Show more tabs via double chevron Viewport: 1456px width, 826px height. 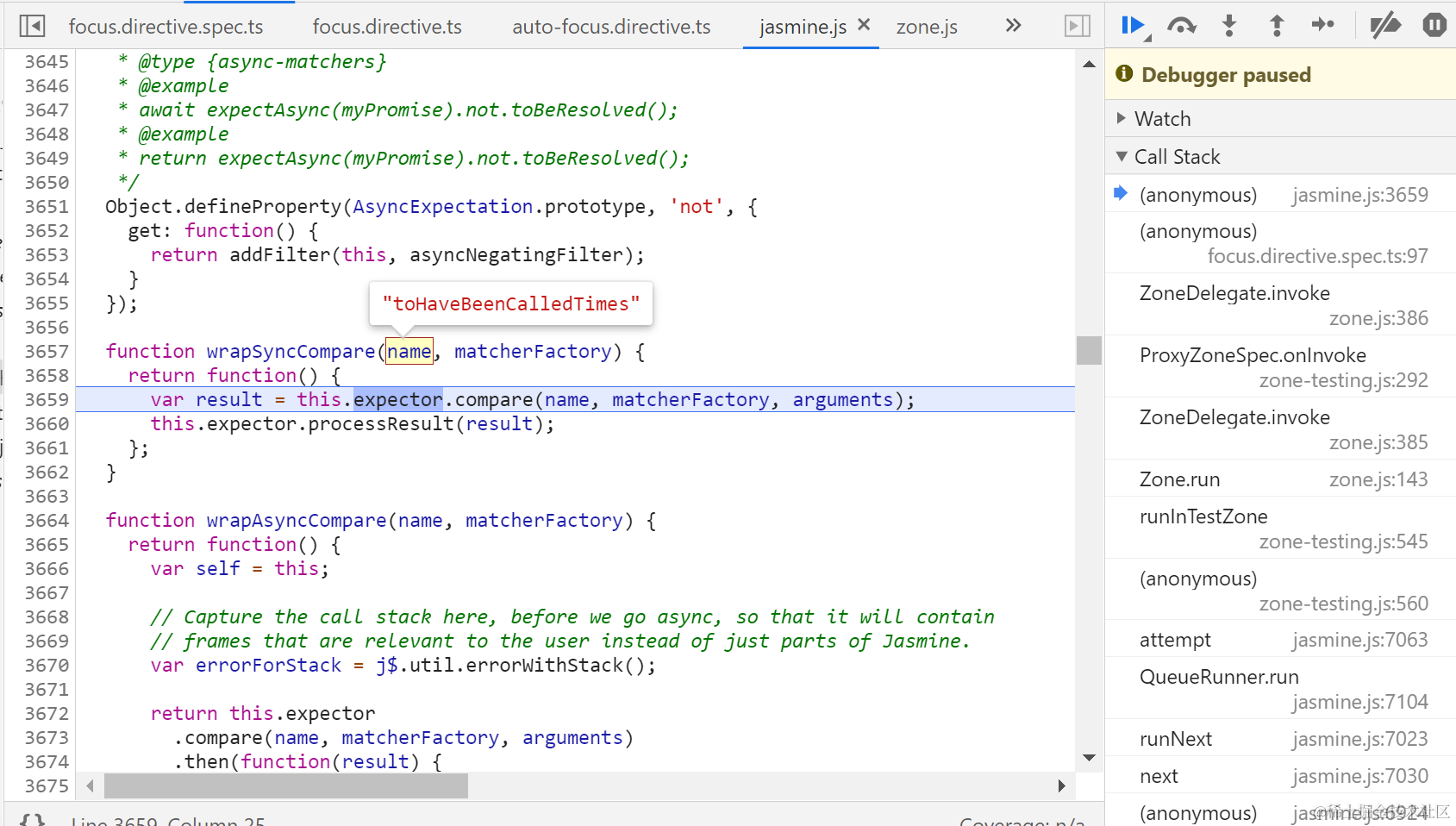tap(1014, 26)
